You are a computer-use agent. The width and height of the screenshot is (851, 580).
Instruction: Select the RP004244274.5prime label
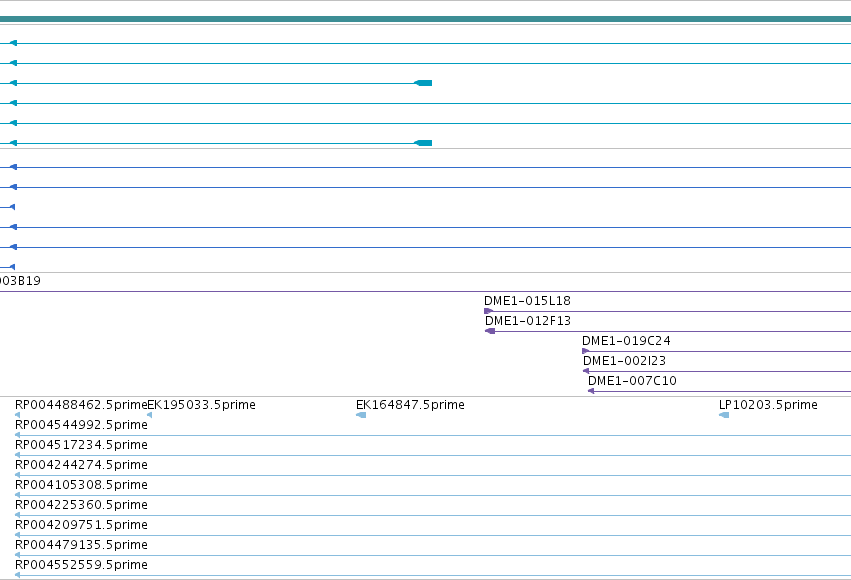click(81, 465)
